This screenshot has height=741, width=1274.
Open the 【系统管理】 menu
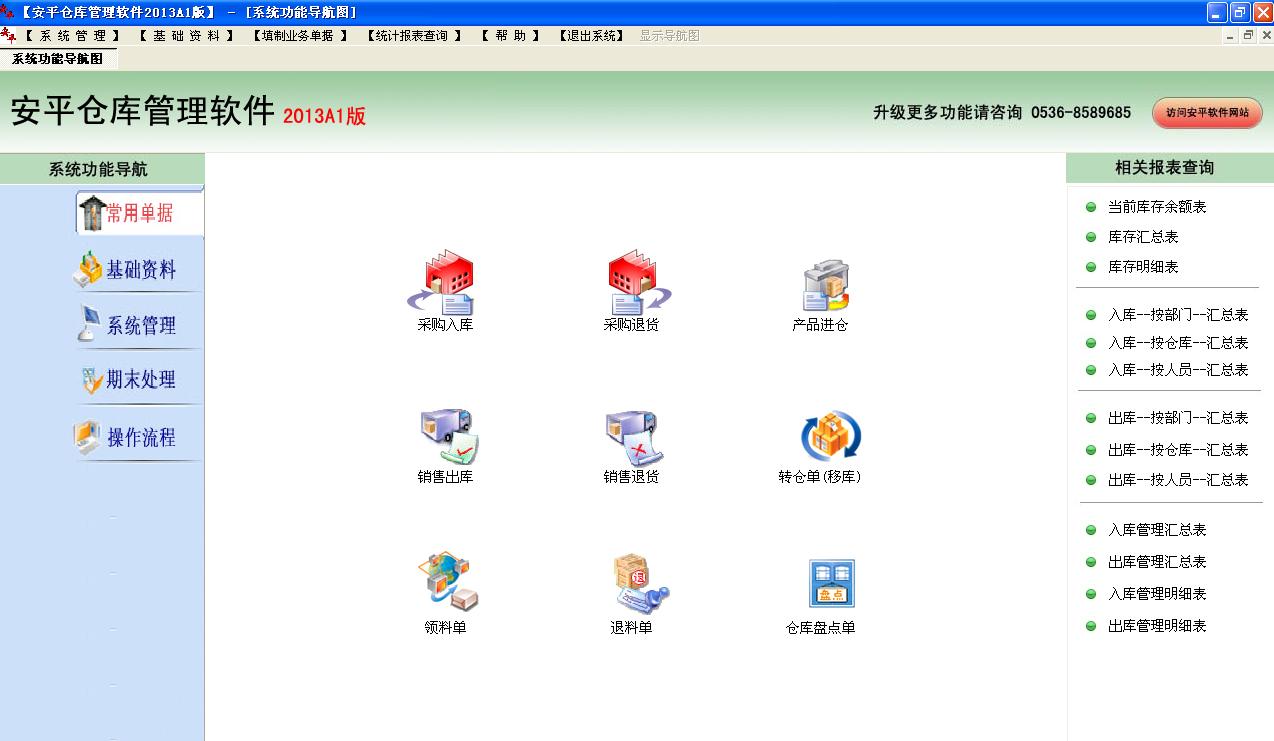coord(72,36)
